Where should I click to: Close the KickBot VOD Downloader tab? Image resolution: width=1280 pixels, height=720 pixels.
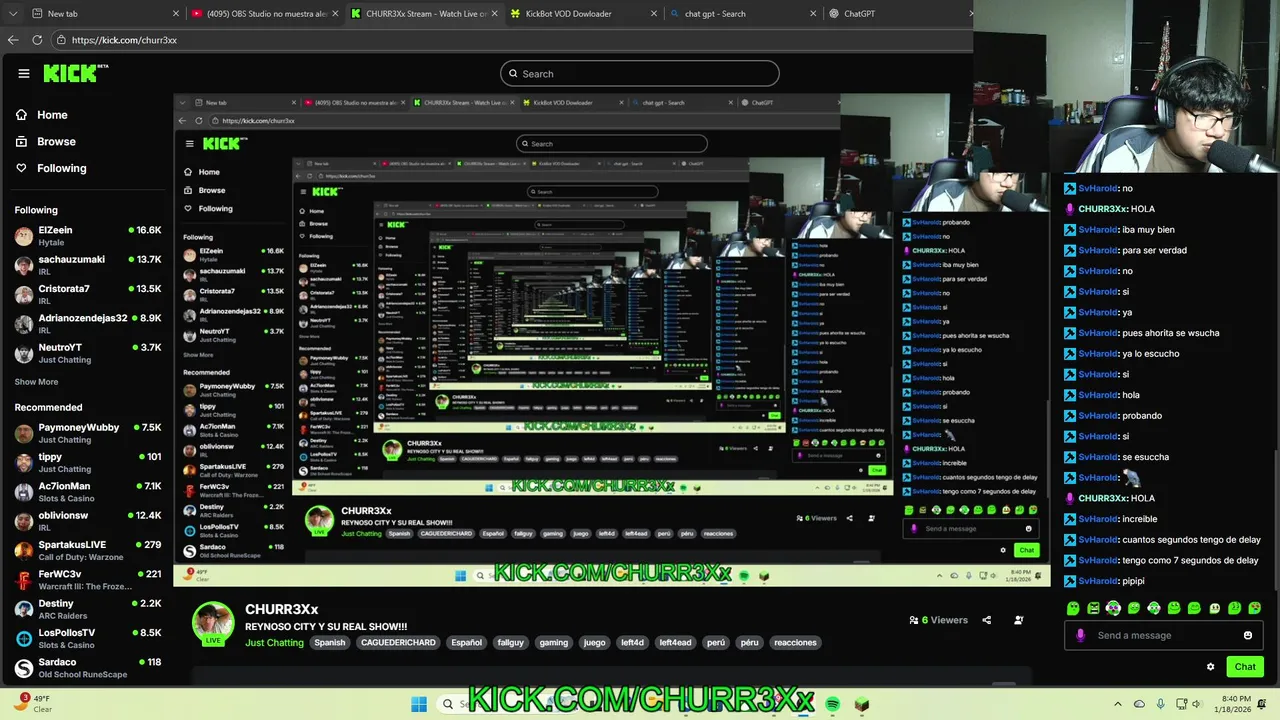[654, 14]
